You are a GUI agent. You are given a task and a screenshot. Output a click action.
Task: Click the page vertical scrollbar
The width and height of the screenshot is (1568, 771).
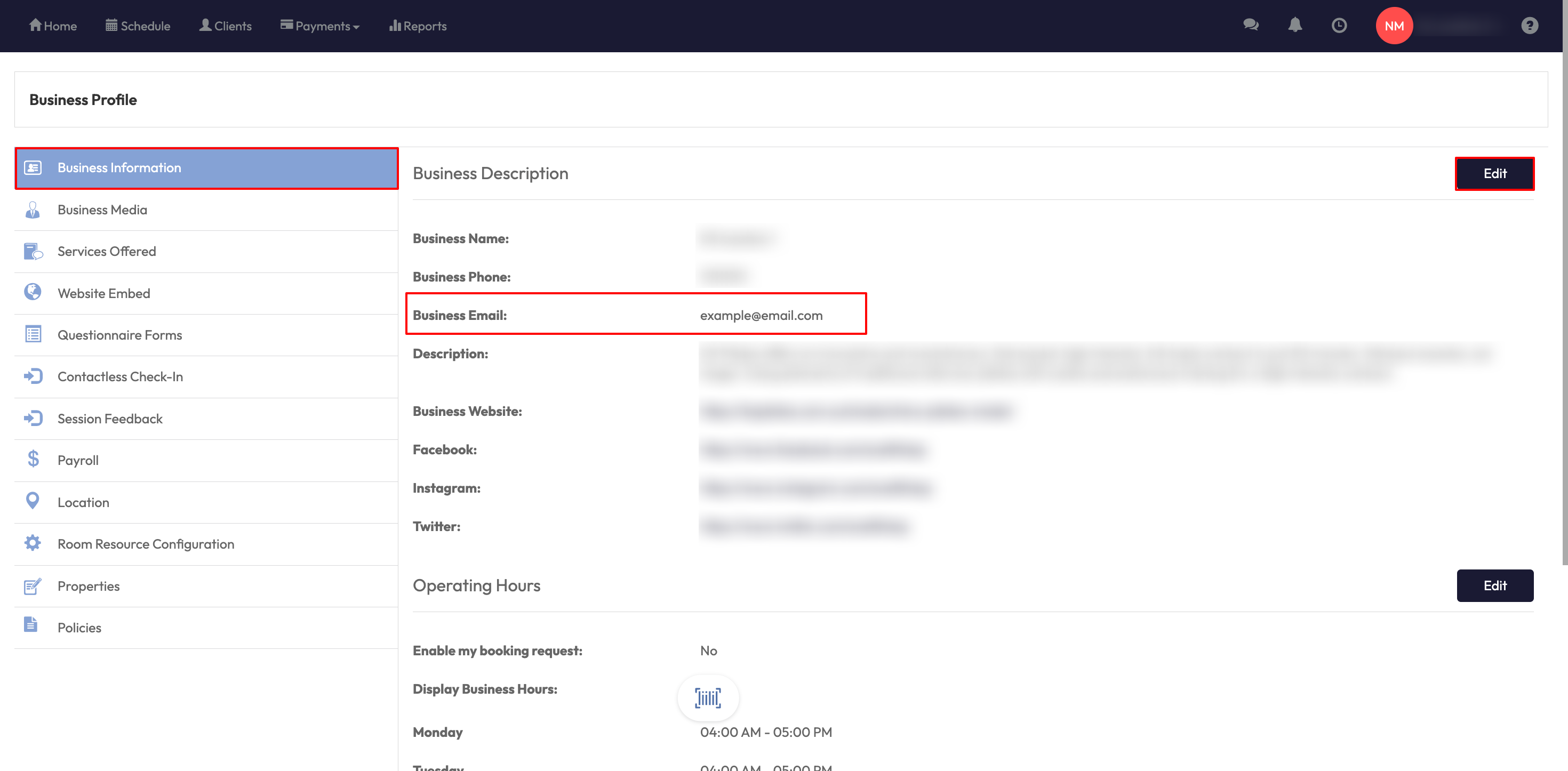pyautogui.click(x=1564, y=304)
